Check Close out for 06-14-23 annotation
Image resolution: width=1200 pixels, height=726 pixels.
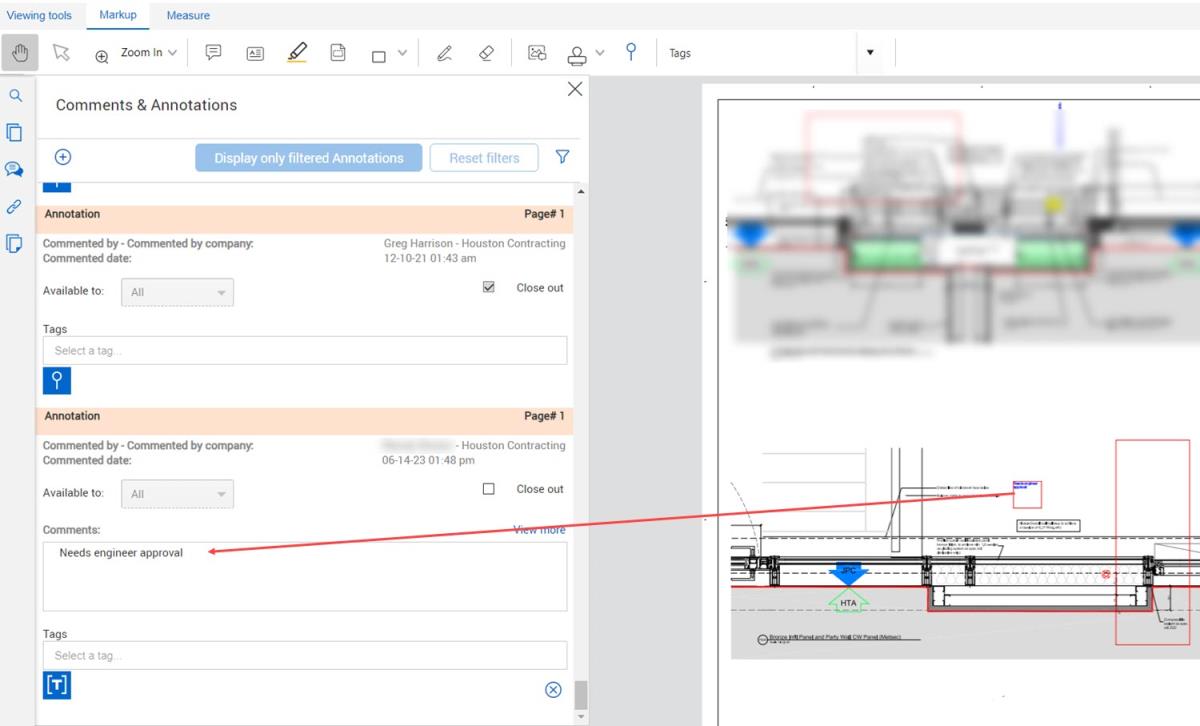click(x=489, y=489)
